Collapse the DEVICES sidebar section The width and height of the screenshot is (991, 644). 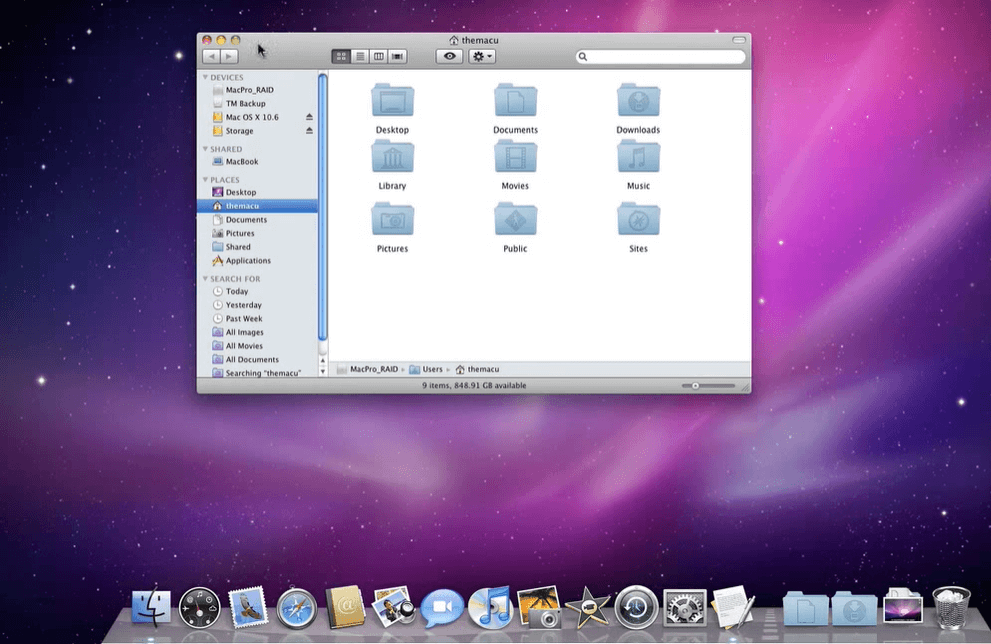(206, 77)
